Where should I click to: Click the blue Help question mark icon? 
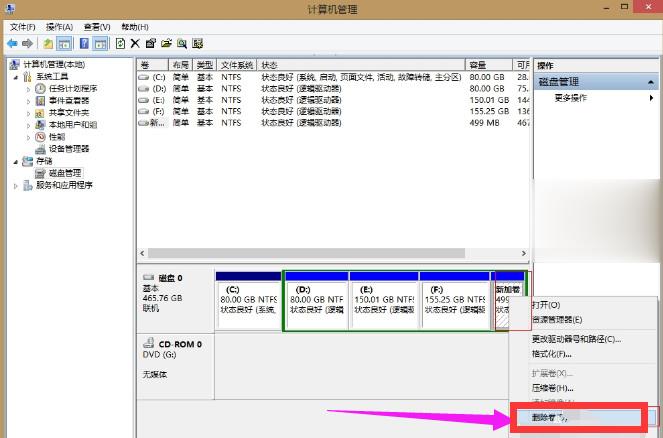[84, 44]
